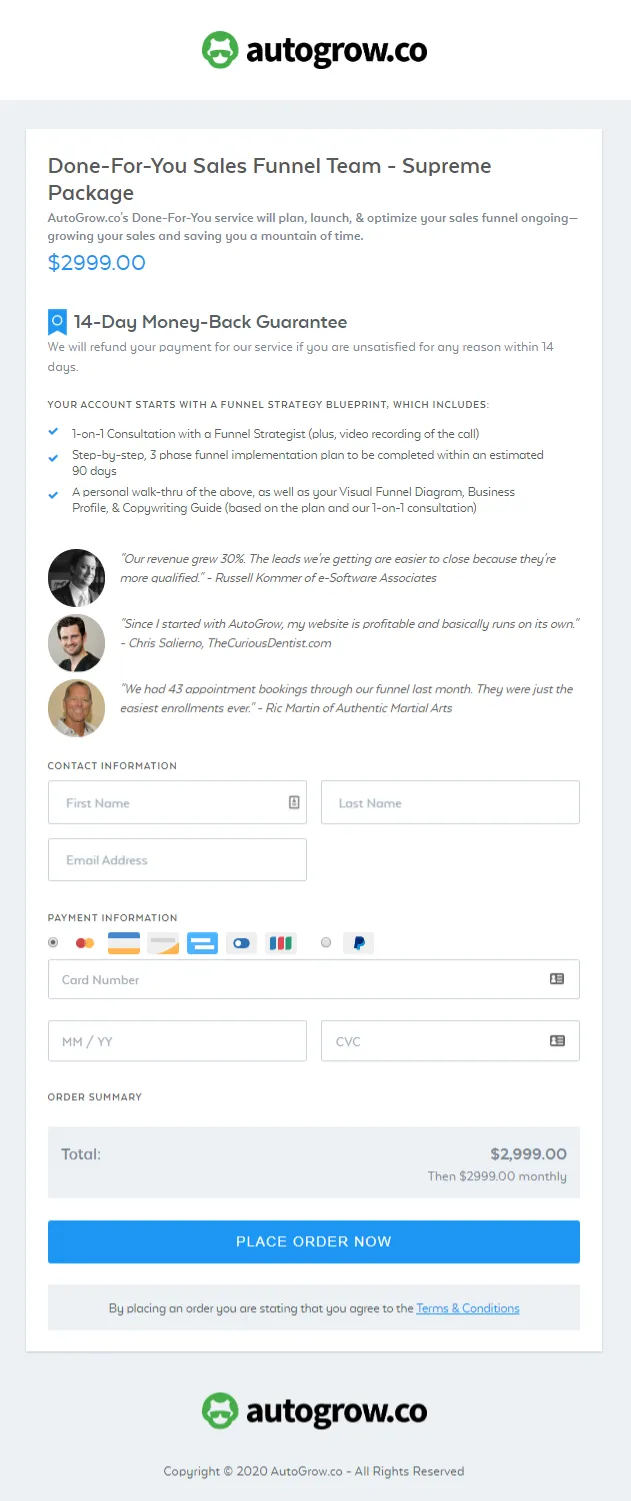Click the autogrow.co header logo

(314, 49)
